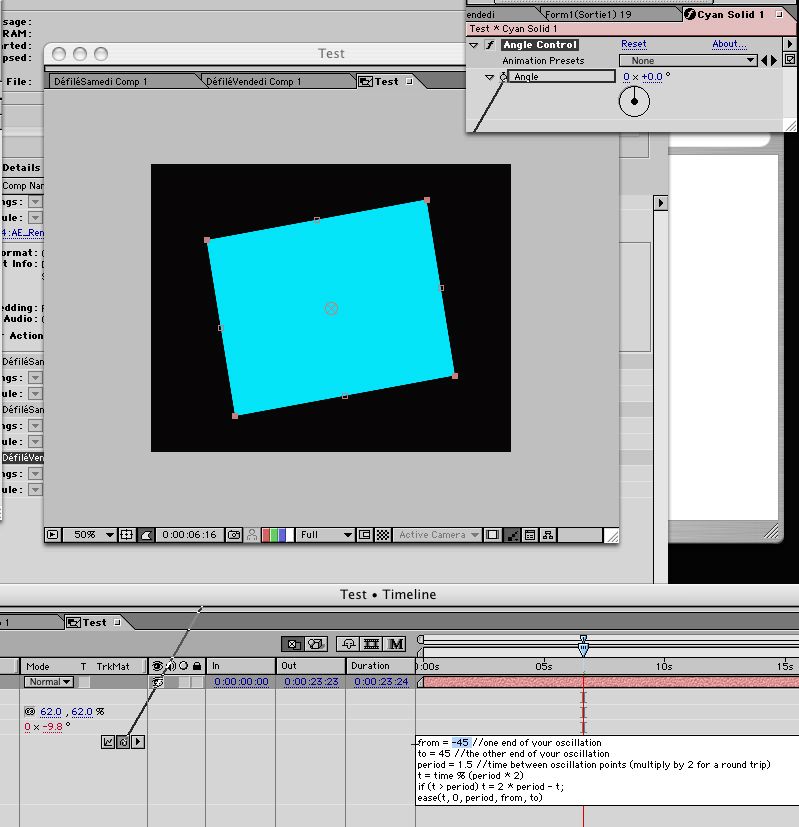Click the Angle dial control knob
The height and width of the screenshot is (827, 799).
point(634,101)
